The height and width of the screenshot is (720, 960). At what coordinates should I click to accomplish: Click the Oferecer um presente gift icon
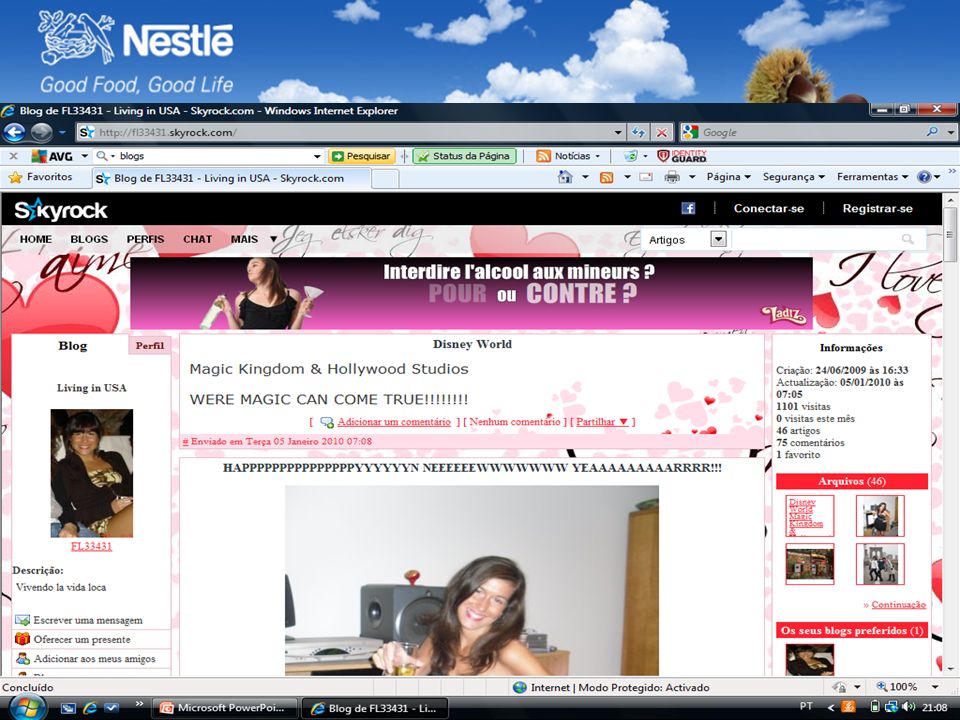pyautogui.click(x=23, y=639)
